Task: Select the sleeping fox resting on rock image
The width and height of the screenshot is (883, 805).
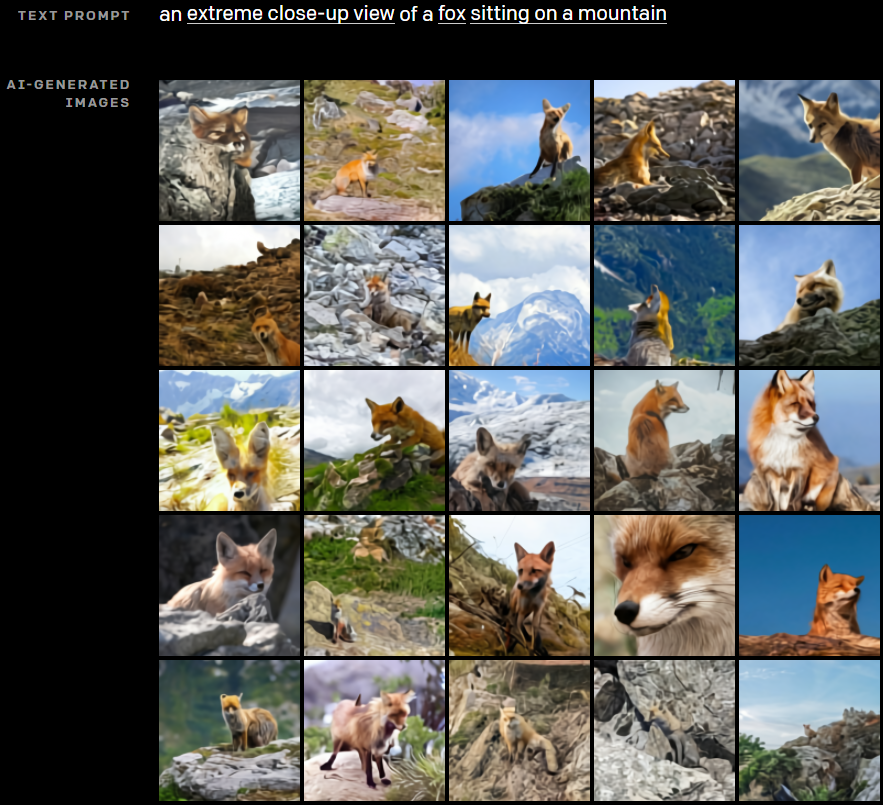Action: (229, 585)
